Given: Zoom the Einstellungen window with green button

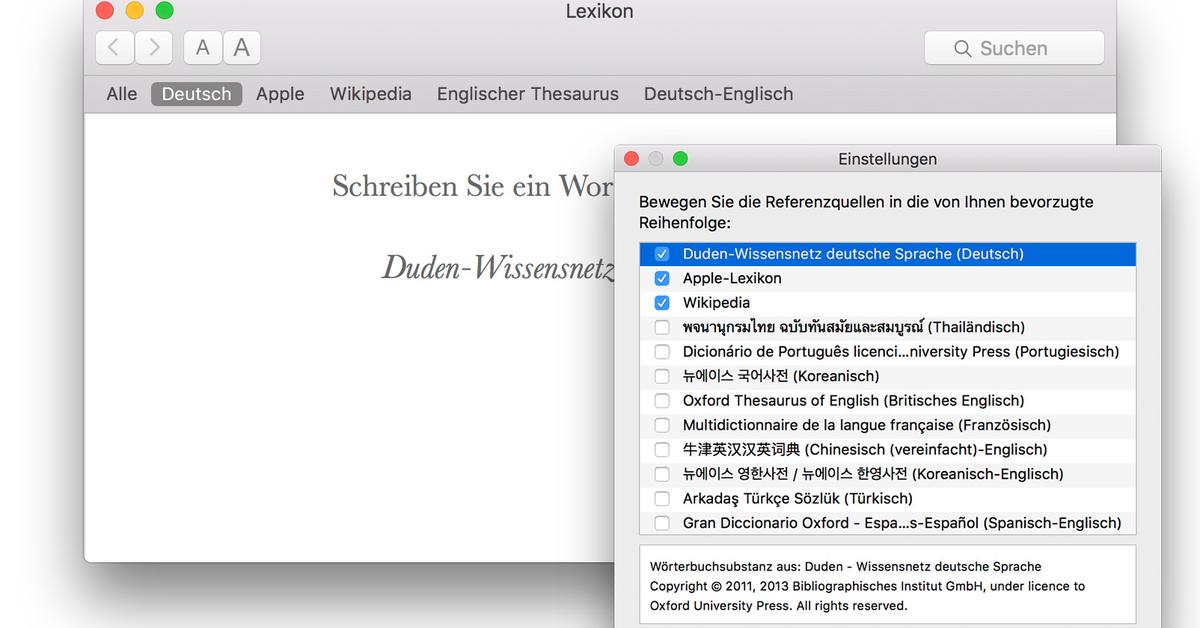Looking at the screenshot, I should coord(680,159).
